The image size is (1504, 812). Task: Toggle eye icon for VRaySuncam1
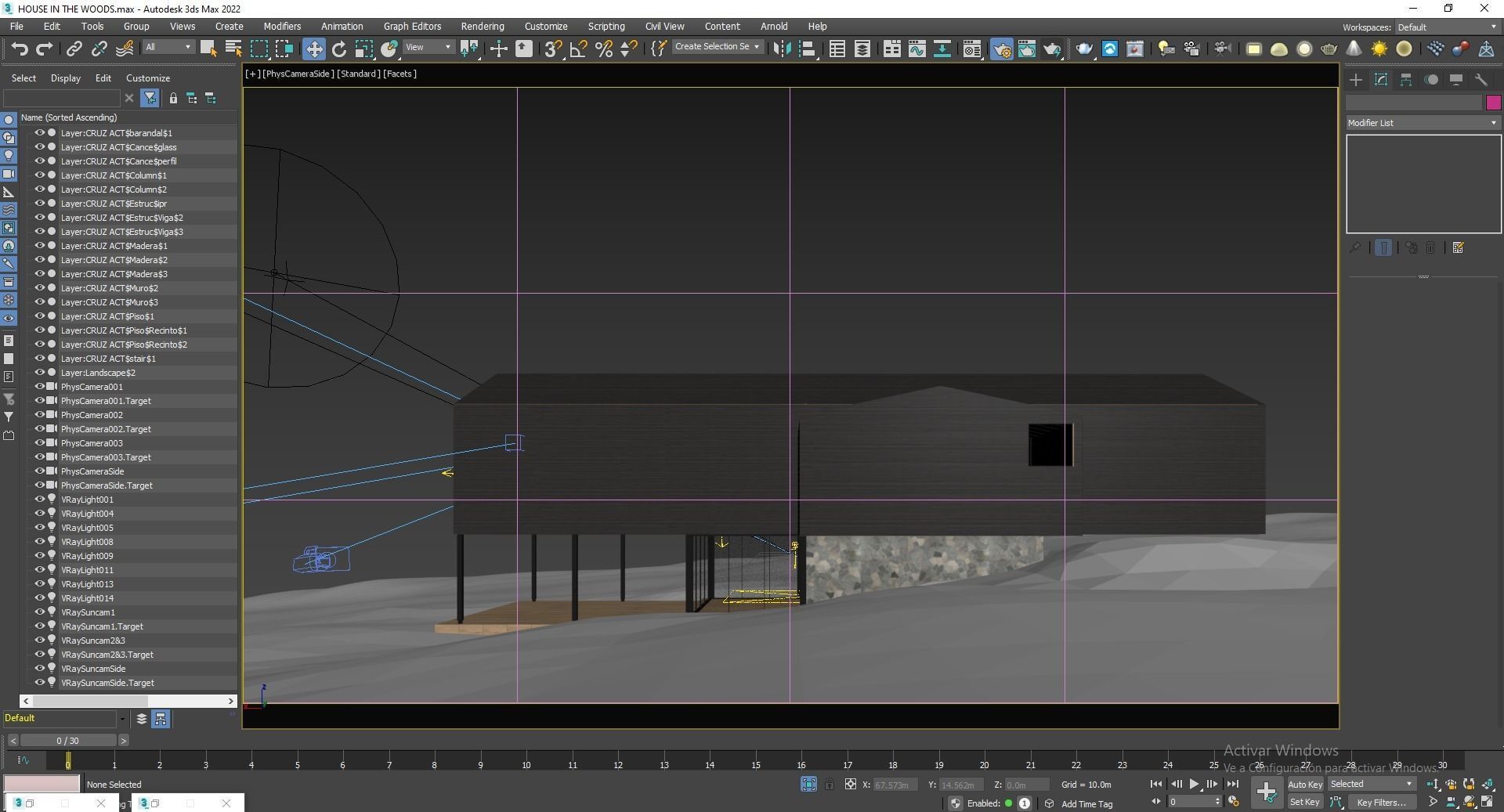click(39, 612)
